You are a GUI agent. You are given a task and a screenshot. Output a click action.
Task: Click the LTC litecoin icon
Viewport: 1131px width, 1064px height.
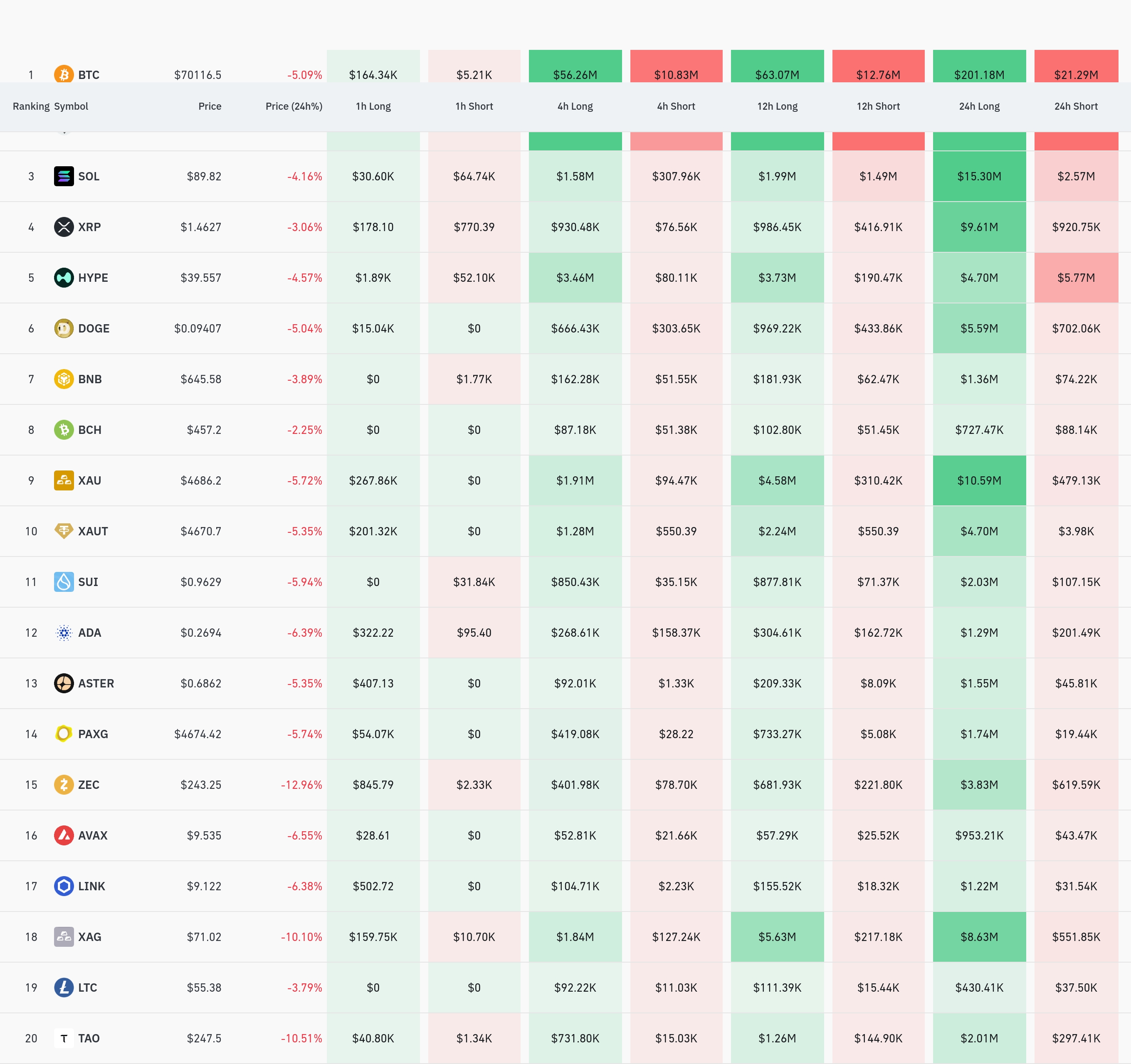pyautogui.click(x=64, y=987)
